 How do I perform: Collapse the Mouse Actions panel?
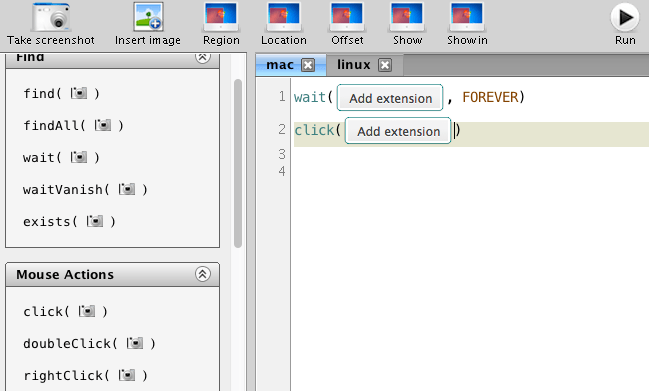(x=203, y=274)
